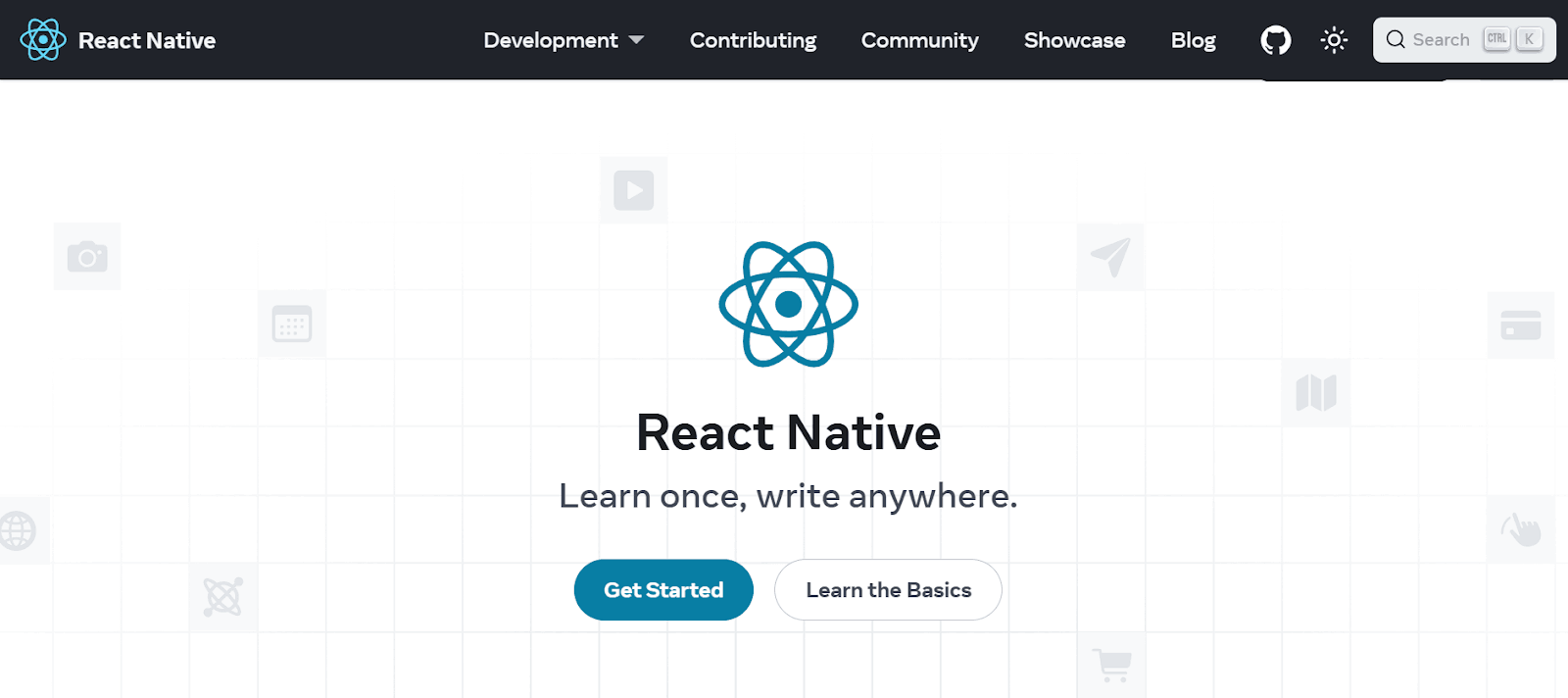Viewport: 1568px width, 698px height.
Task: Click the 'Learn once, write anywhere.' tagline
Action: click(788, 496)
